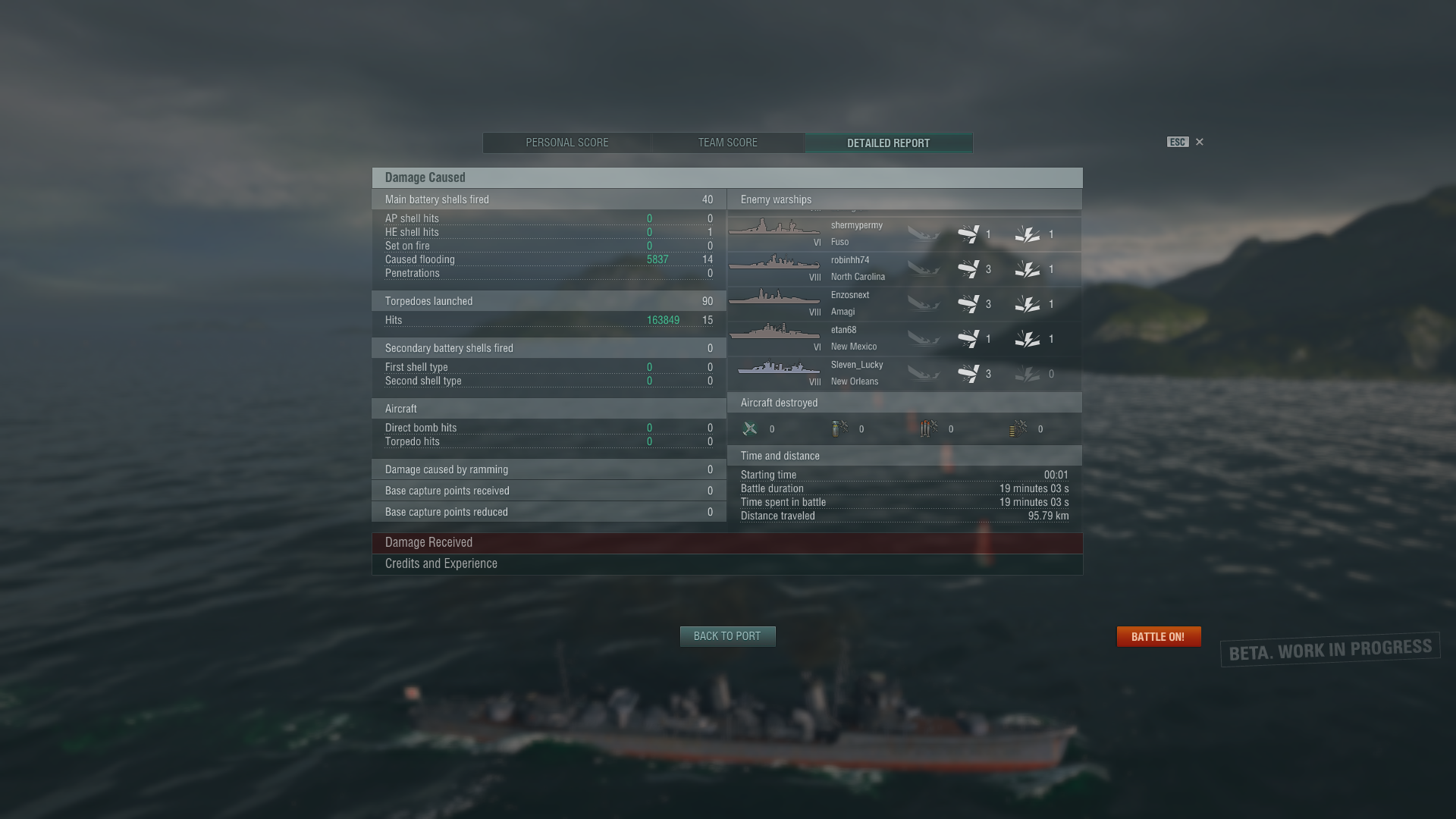Viewport: 1456px width, 819px height.
Task: Click torpedo hits icon for robinhh74
Action: click(968, 268)
